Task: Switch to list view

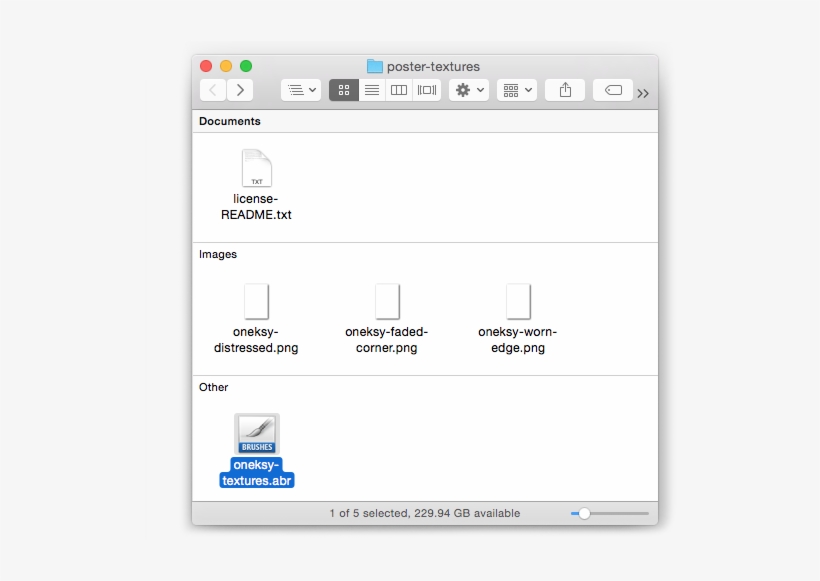Action: pyautogui.click(x=371, y=90)
